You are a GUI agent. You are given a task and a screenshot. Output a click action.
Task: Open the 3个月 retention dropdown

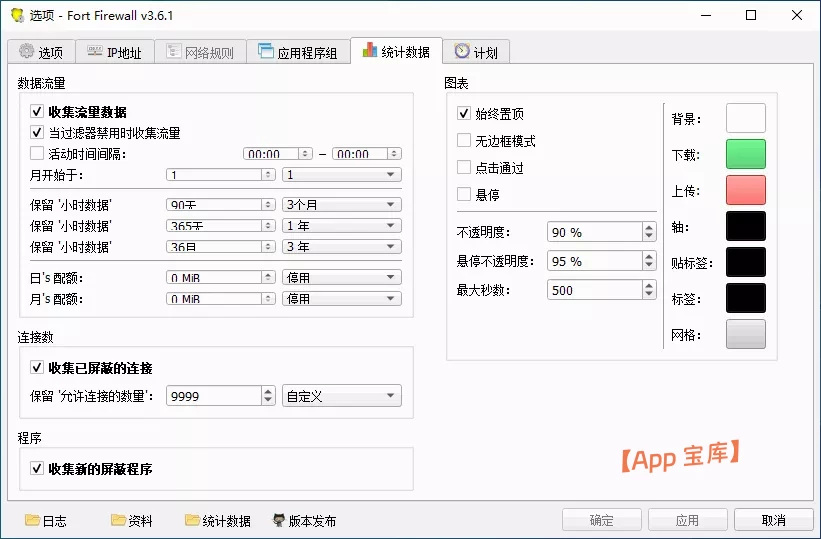pyautogui.click(x=342, y=204)
